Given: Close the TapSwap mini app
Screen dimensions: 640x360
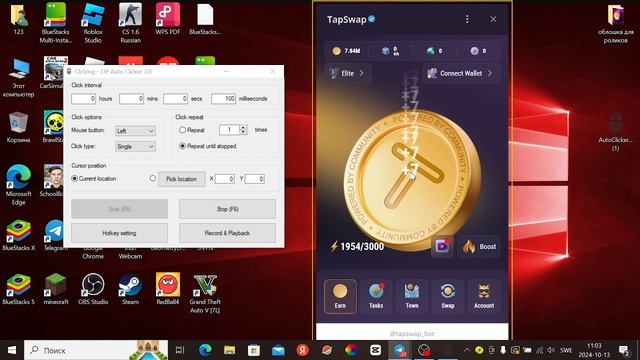Looking at the screenshot, I should [493, 19].
